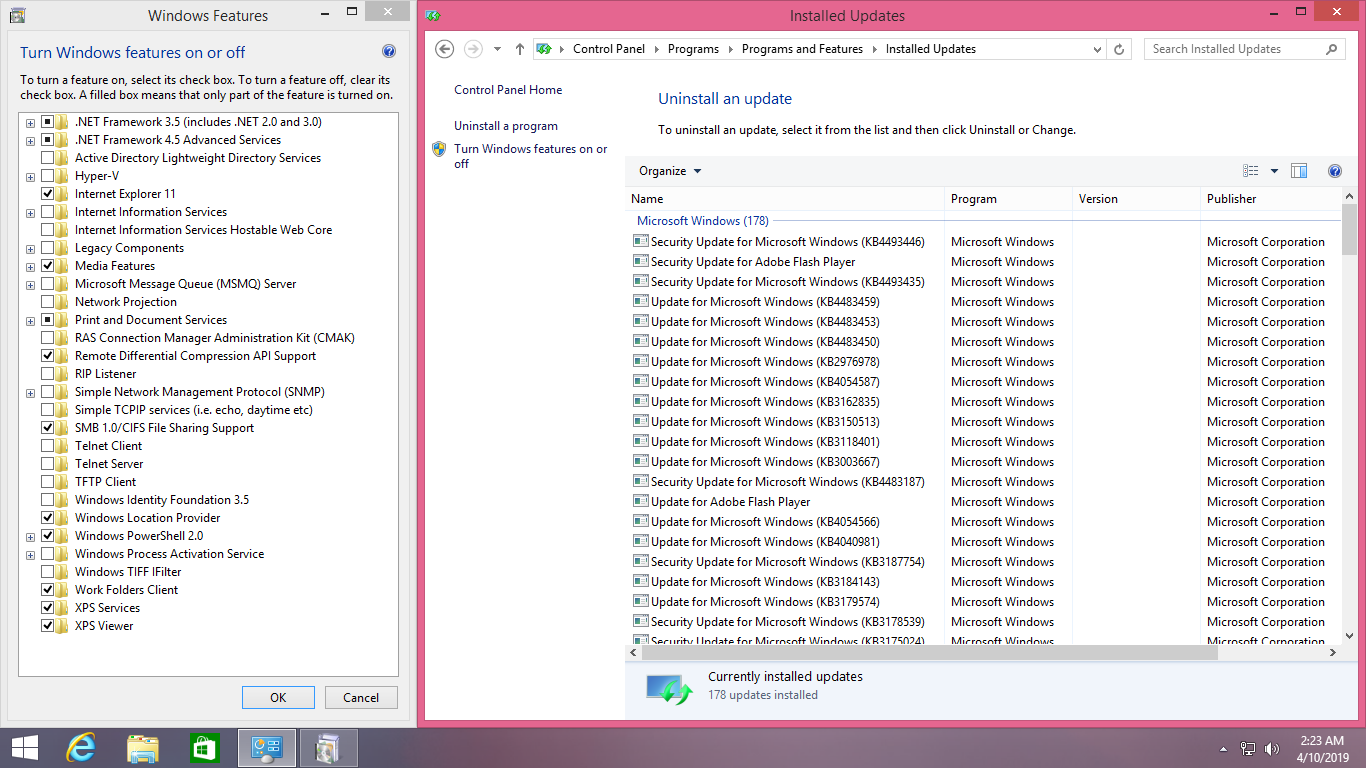Toggle the Media Features checkbox
The height and width of the screenshot is (768, 1366).
(48, 266)
